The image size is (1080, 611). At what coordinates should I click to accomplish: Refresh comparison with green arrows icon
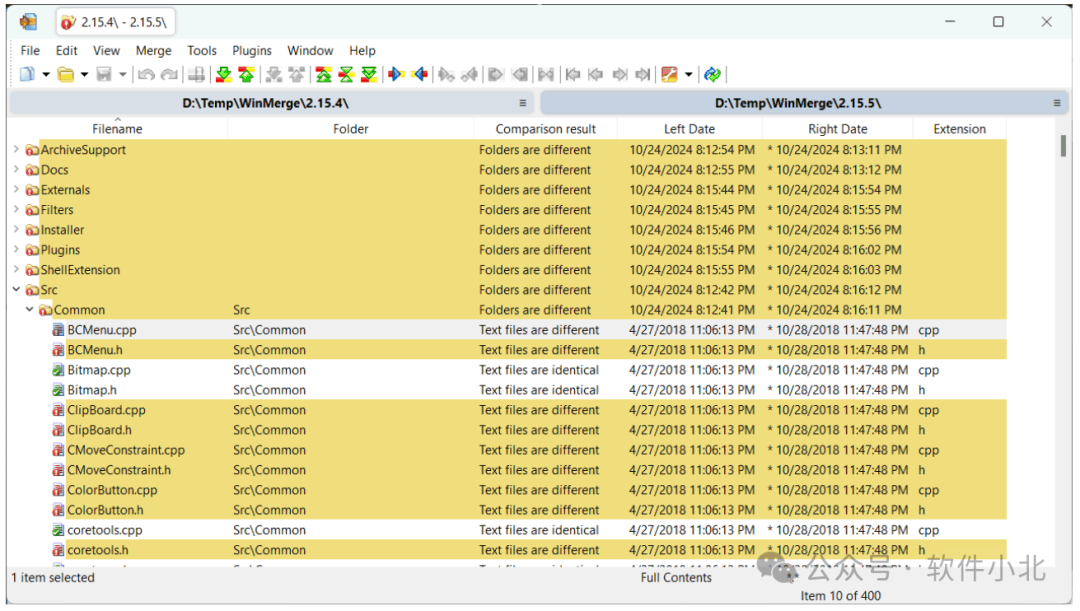tap(712, 74)
